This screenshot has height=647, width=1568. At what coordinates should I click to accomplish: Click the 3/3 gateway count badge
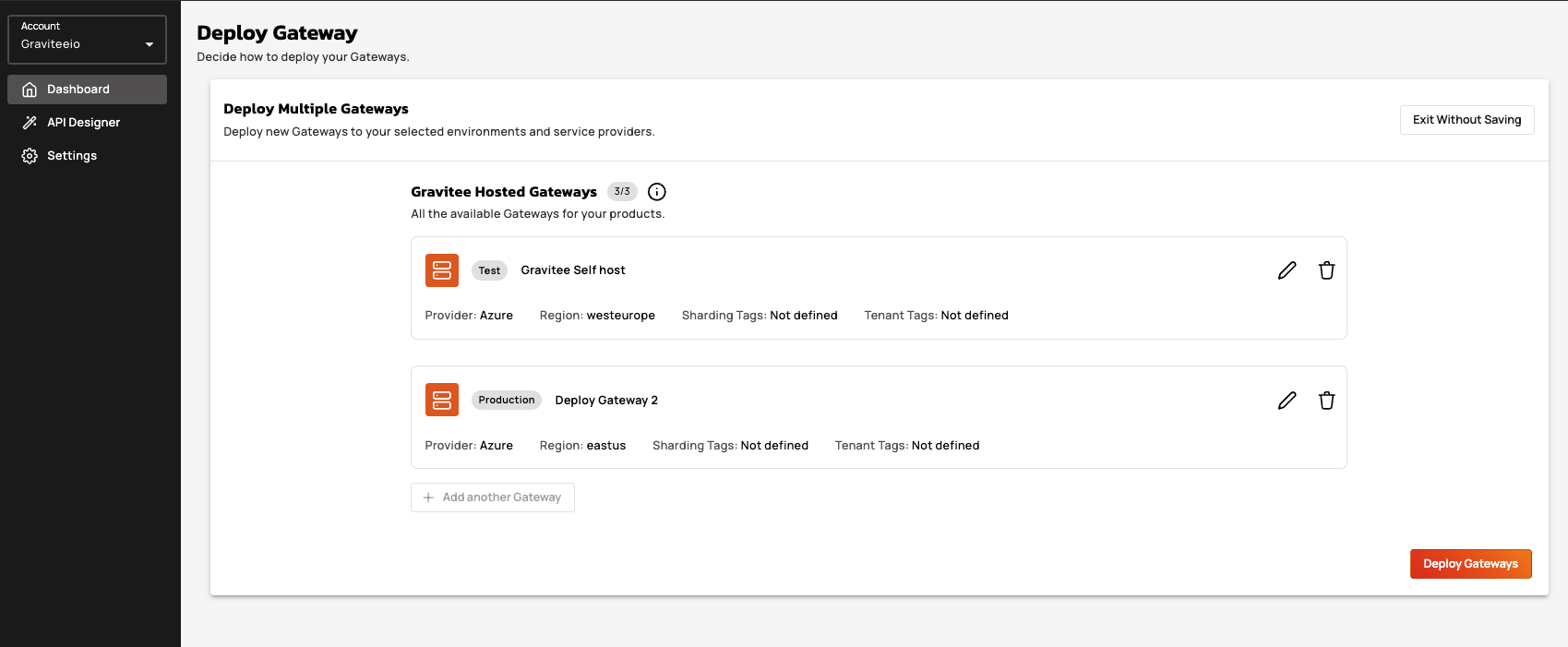[x=622, y=192]
